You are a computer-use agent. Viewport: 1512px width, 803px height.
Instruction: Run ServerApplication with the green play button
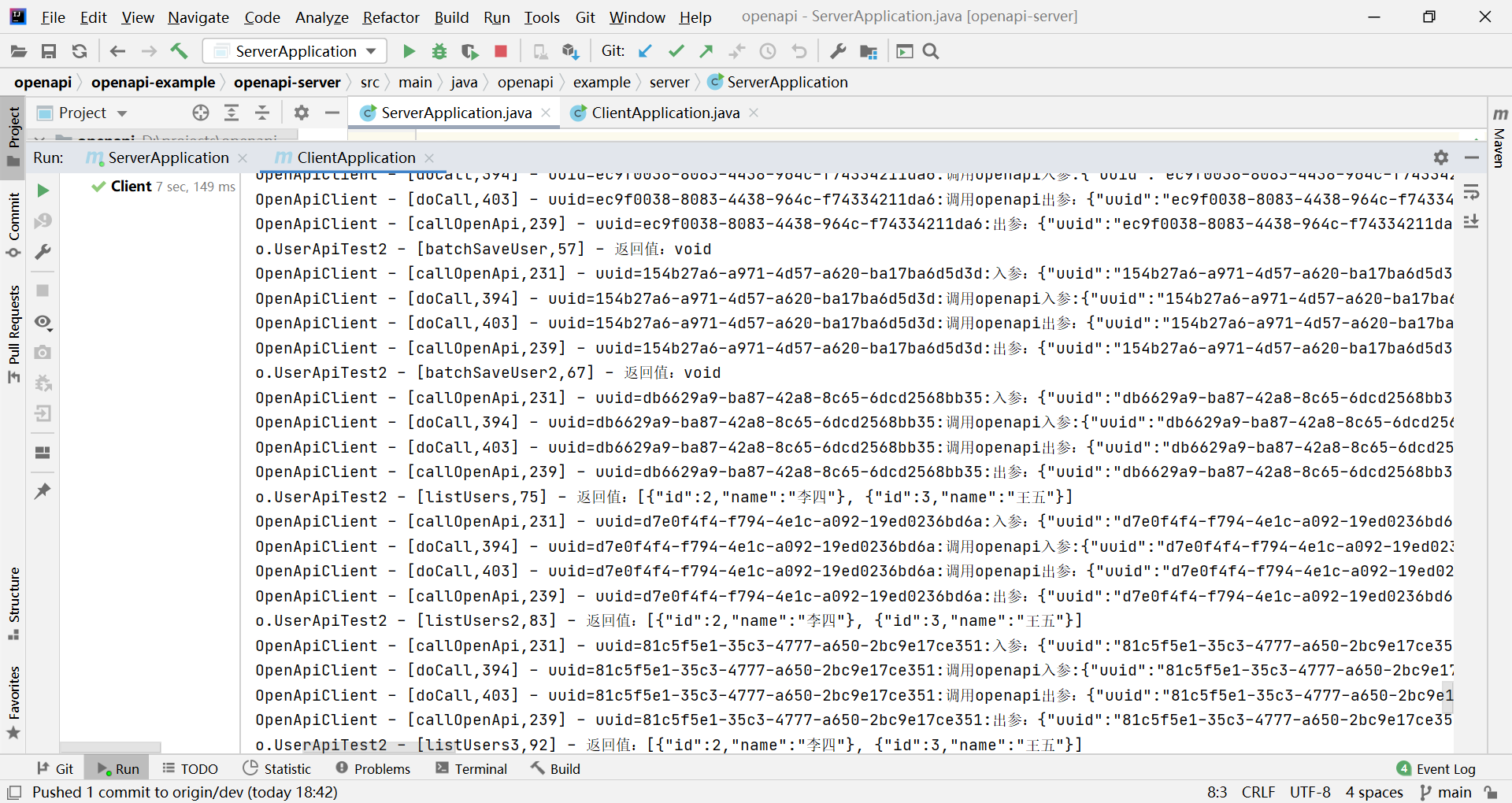click(x=409, y=51)
